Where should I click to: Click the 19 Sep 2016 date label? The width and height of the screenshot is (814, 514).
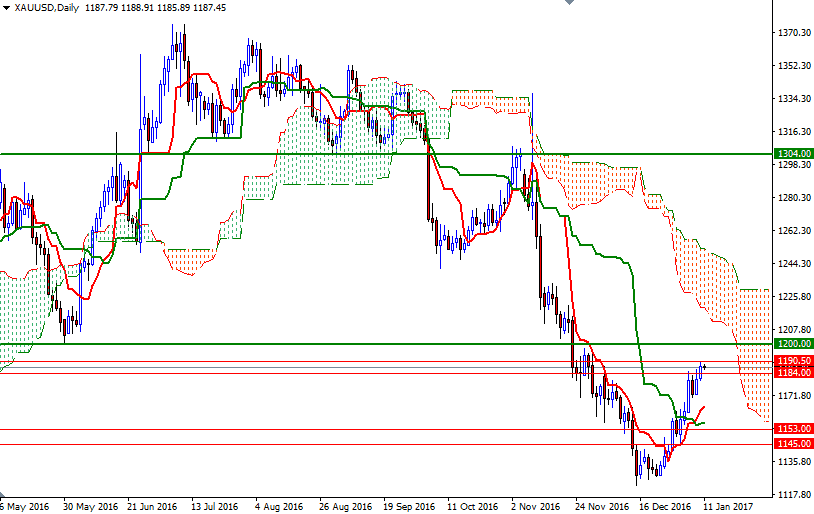click(x=409, y=507)
